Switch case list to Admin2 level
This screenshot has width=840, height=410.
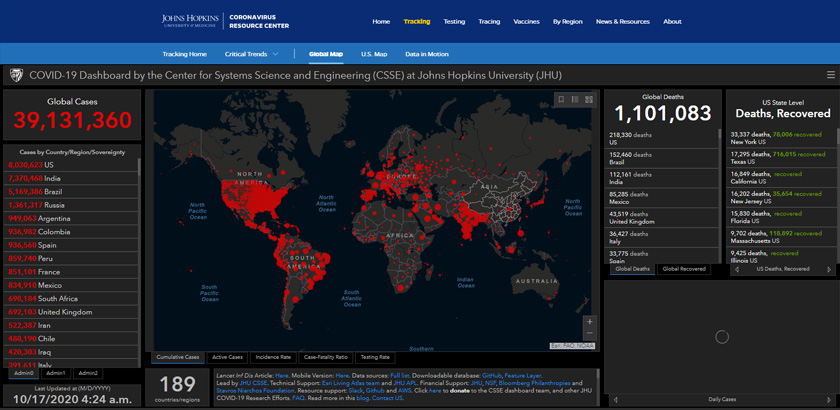[x=88, y=373]
